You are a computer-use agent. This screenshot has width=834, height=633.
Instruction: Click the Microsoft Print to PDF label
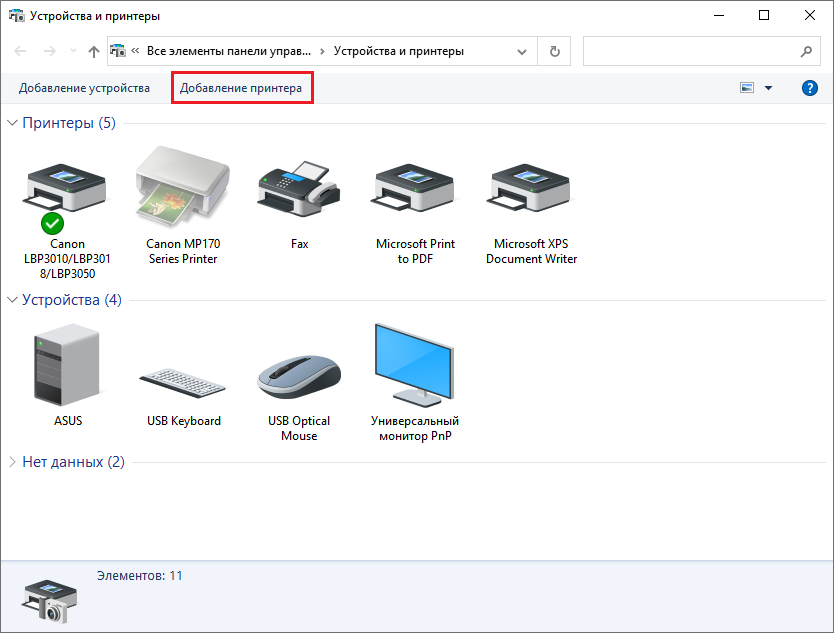tap(415, 251)
